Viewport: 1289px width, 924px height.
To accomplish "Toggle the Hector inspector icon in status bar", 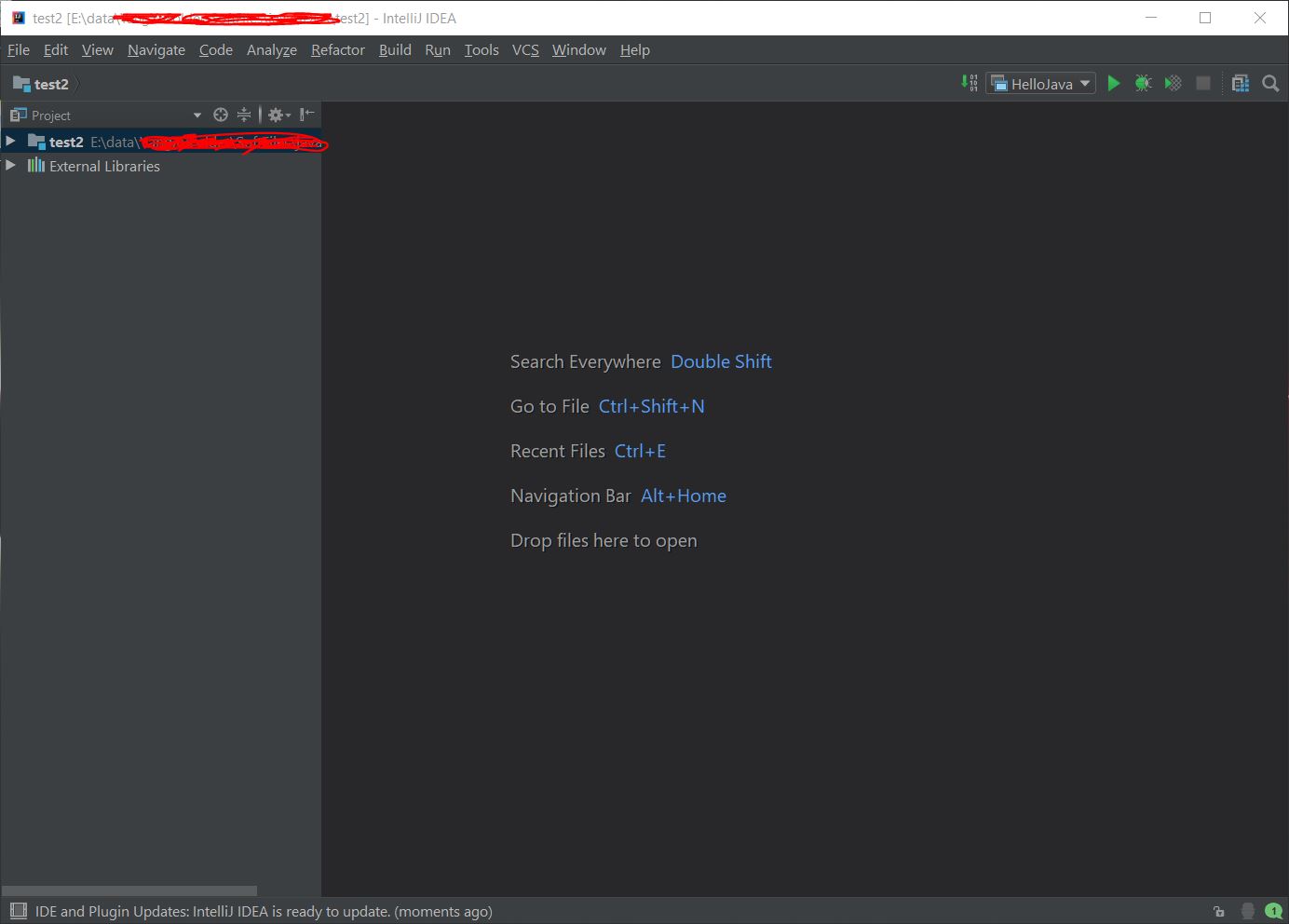I will coord(1248,911).
